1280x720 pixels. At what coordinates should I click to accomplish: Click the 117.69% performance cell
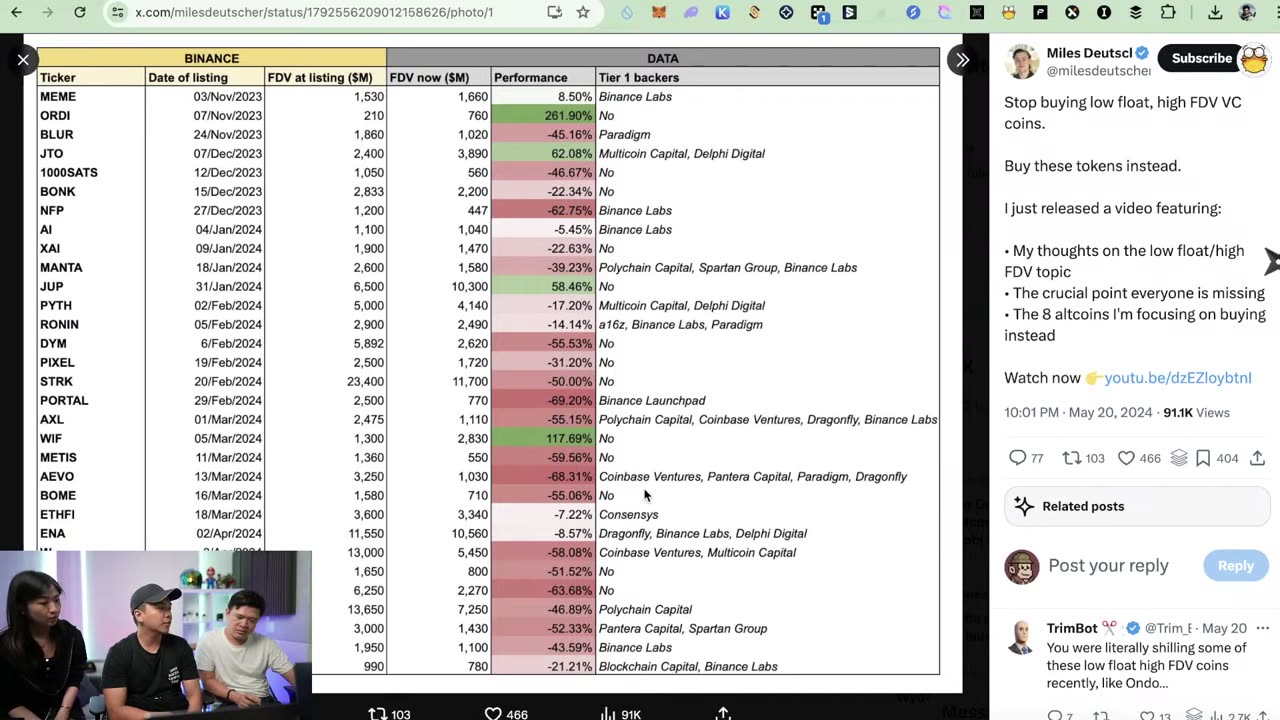pos(544,439)
